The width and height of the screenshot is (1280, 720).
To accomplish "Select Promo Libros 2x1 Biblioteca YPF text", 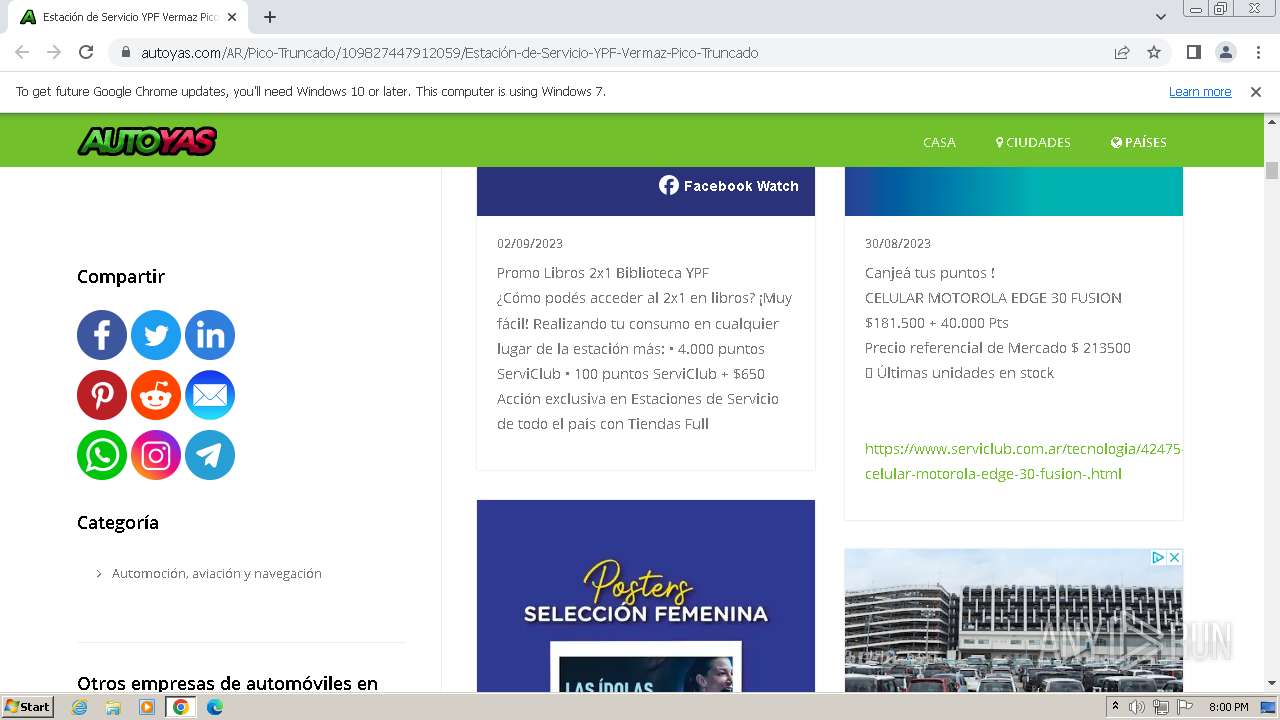I will (x=603, y=273).
